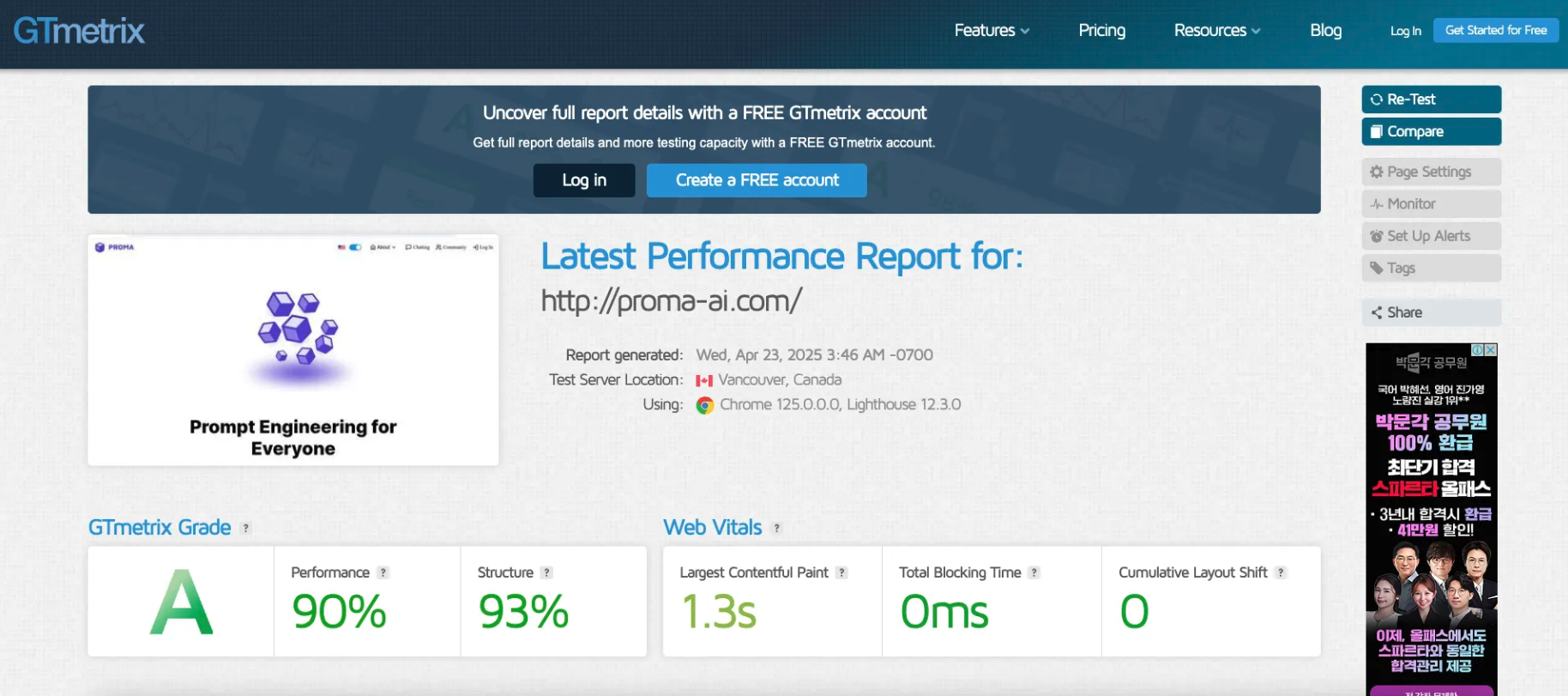Click the Cumulative Layout Shift value 0

click(1134, 612)
